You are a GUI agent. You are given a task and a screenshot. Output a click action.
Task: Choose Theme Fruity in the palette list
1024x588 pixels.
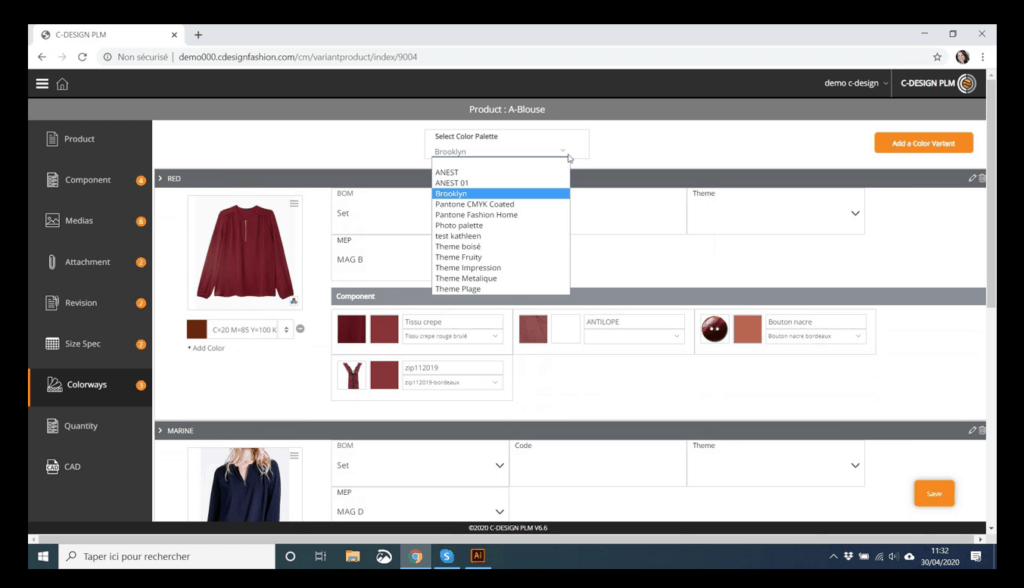pyautogui.click(x=458, y=257)
